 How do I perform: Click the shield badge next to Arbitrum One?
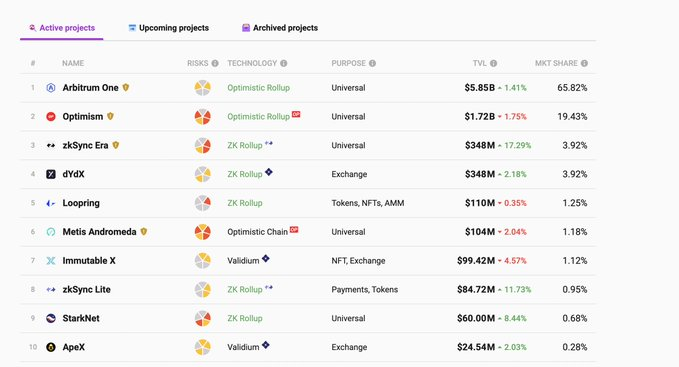click(x=126, y=87)
